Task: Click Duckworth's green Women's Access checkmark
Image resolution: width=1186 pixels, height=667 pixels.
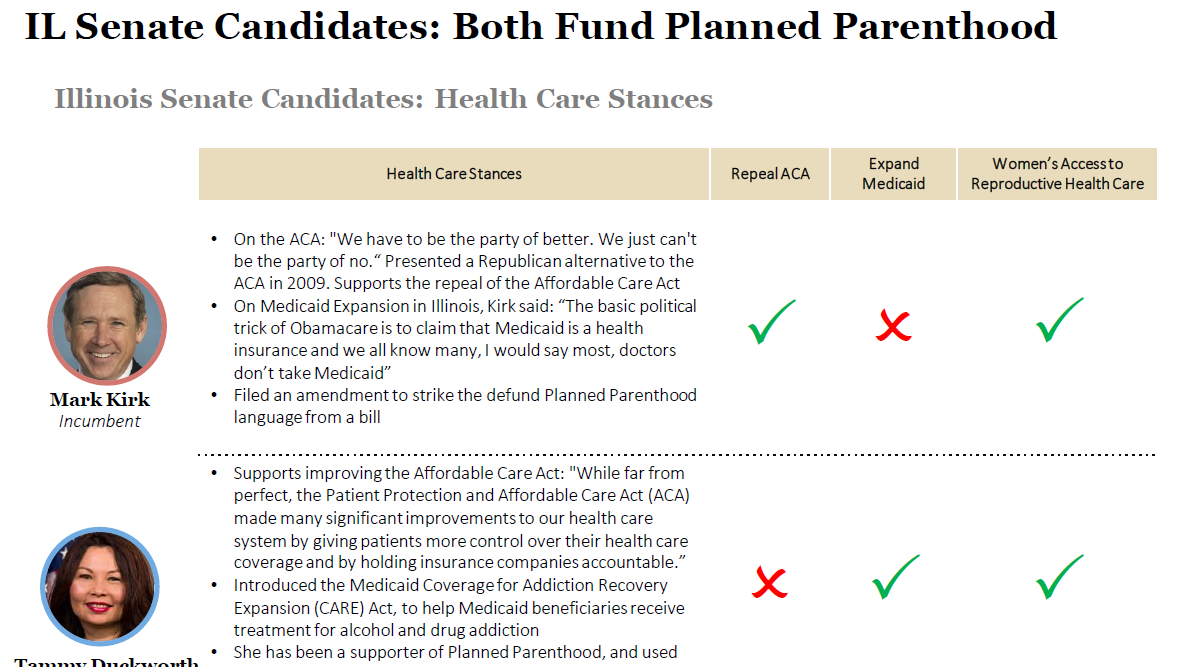Action: coord(1059,578)
